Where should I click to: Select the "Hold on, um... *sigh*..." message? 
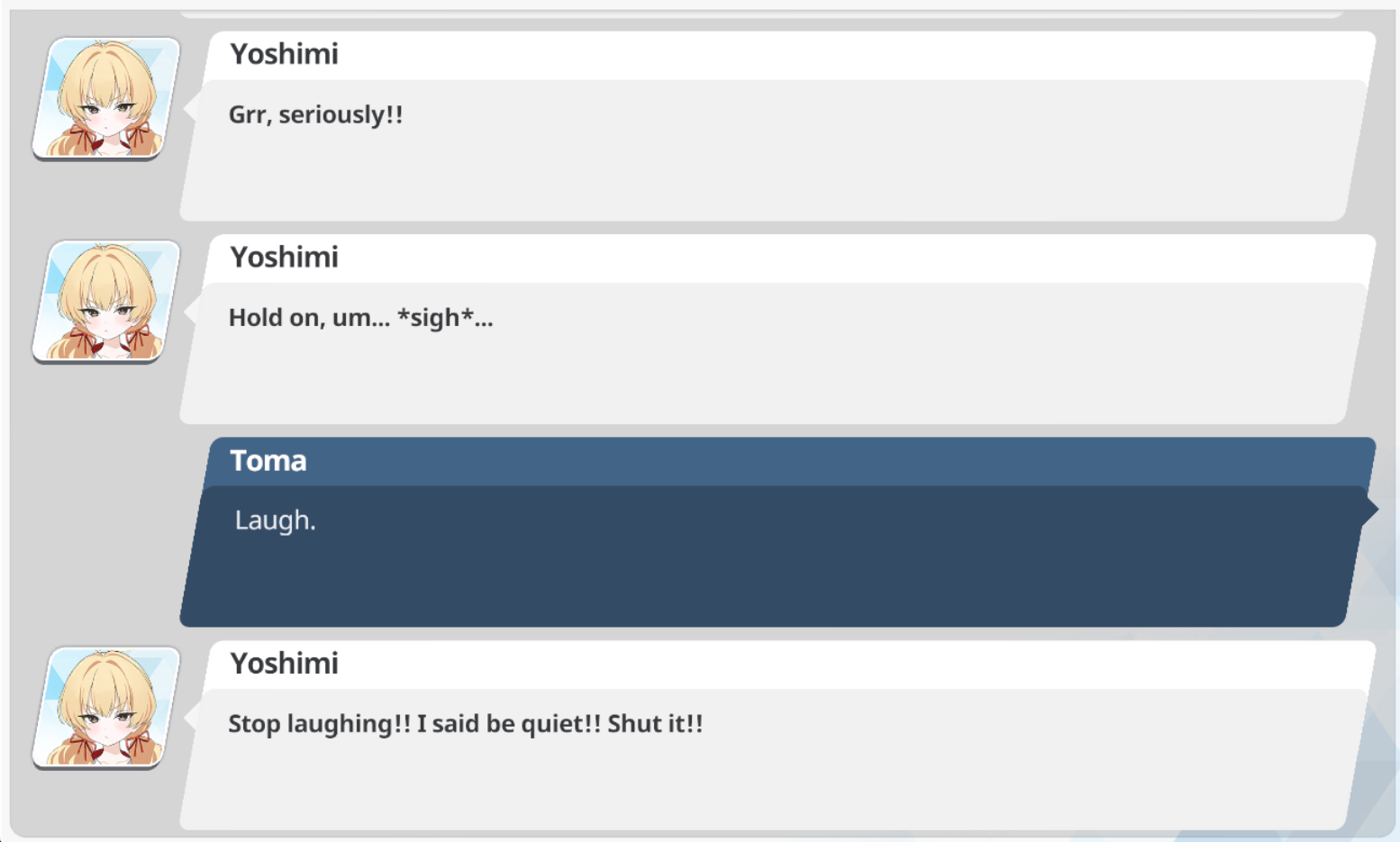tap(360, 318)
